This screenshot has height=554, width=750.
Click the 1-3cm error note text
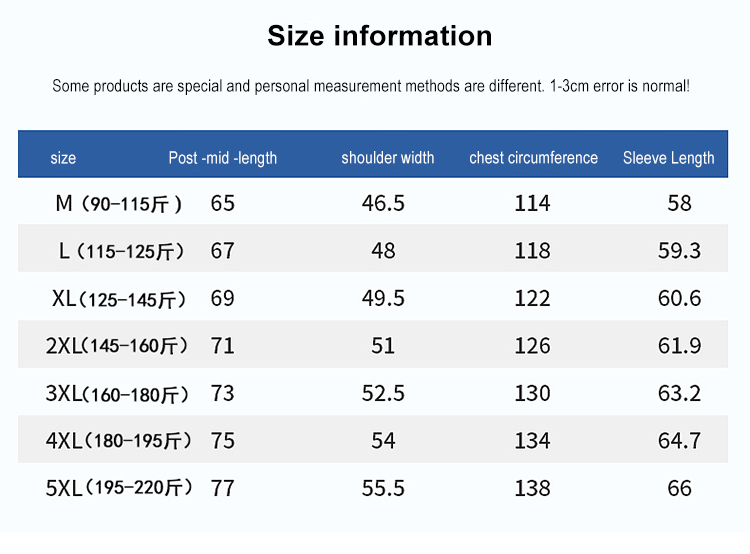point(370,86)
